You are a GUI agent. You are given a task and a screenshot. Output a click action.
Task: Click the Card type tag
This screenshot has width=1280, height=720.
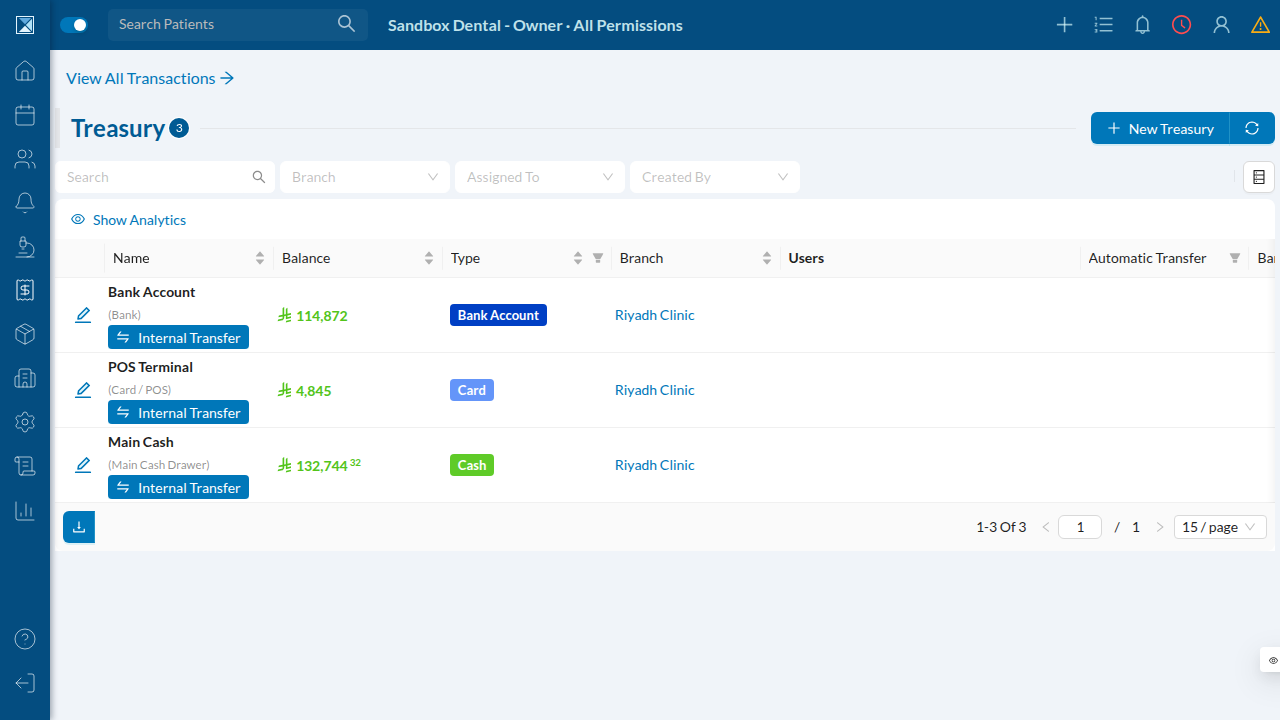[472, 390]
